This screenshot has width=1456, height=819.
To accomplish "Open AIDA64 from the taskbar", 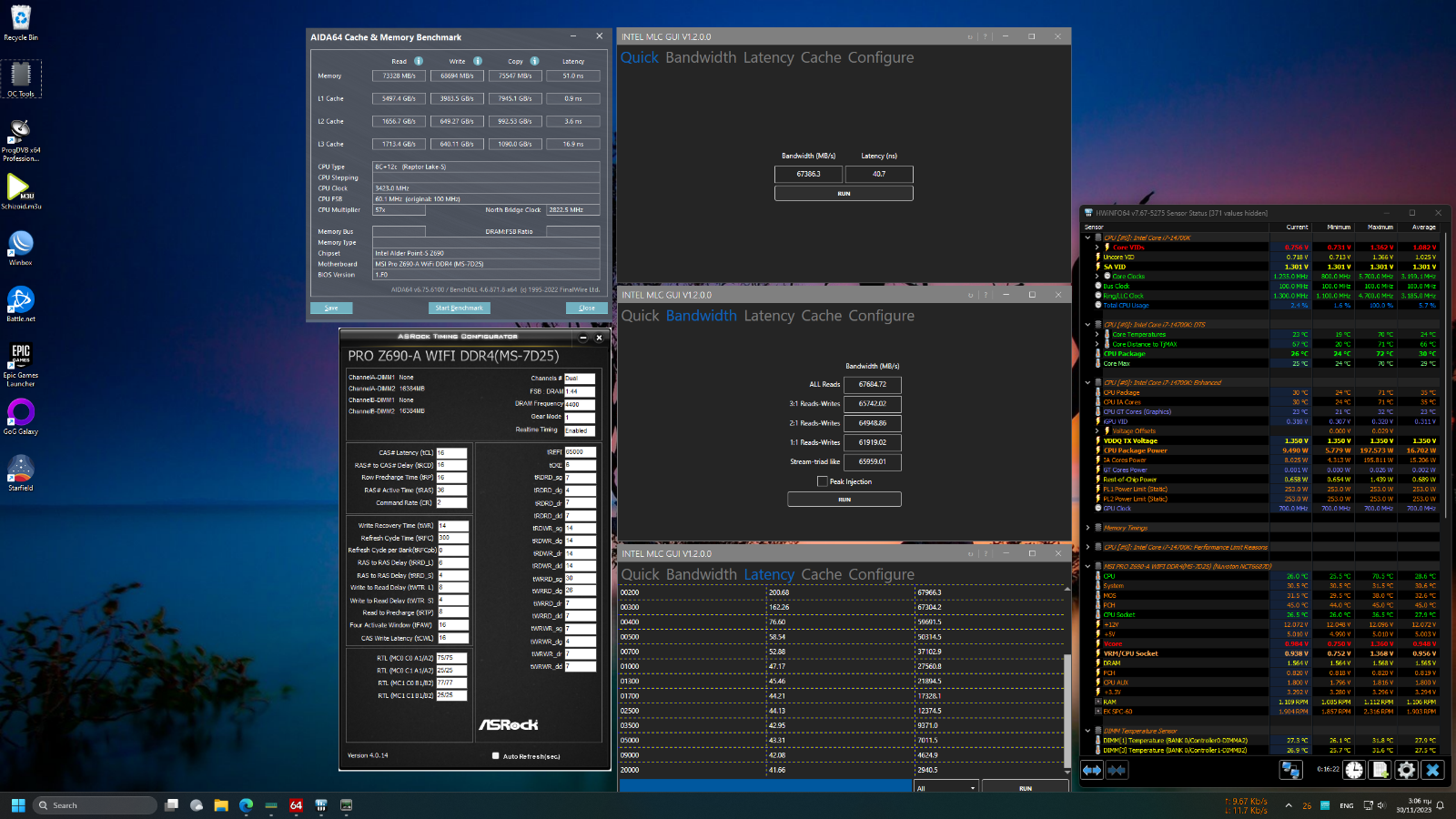I will [296, 805].
